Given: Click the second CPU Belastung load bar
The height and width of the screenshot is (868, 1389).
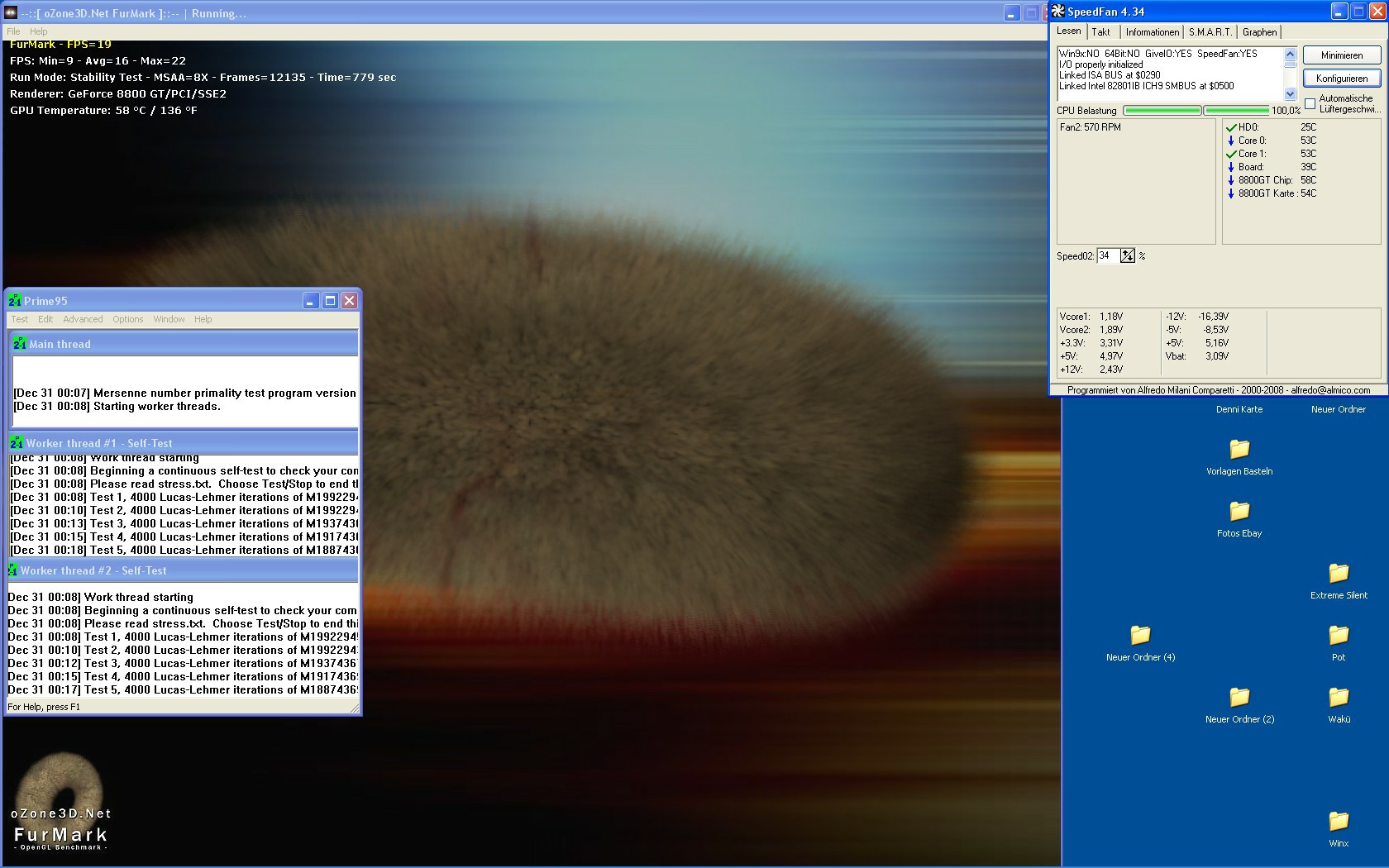Looking at the screenshot, I should 1236,110.
